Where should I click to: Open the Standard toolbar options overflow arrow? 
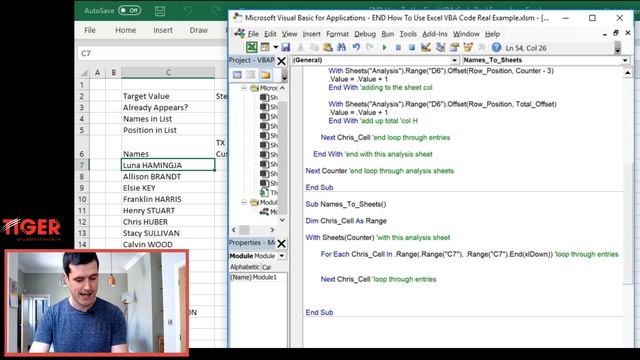pyautogui.click(x=618, y=48)
